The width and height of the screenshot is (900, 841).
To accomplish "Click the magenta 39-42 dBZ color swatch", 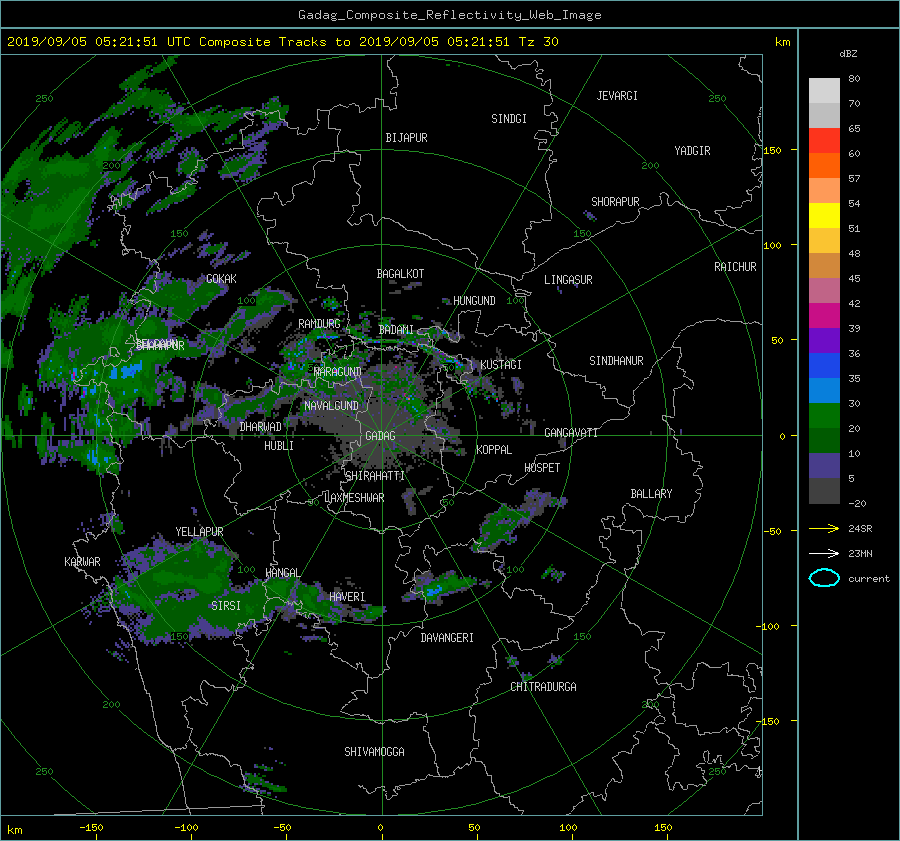I will pyautogui.click(x=824, y=316).
